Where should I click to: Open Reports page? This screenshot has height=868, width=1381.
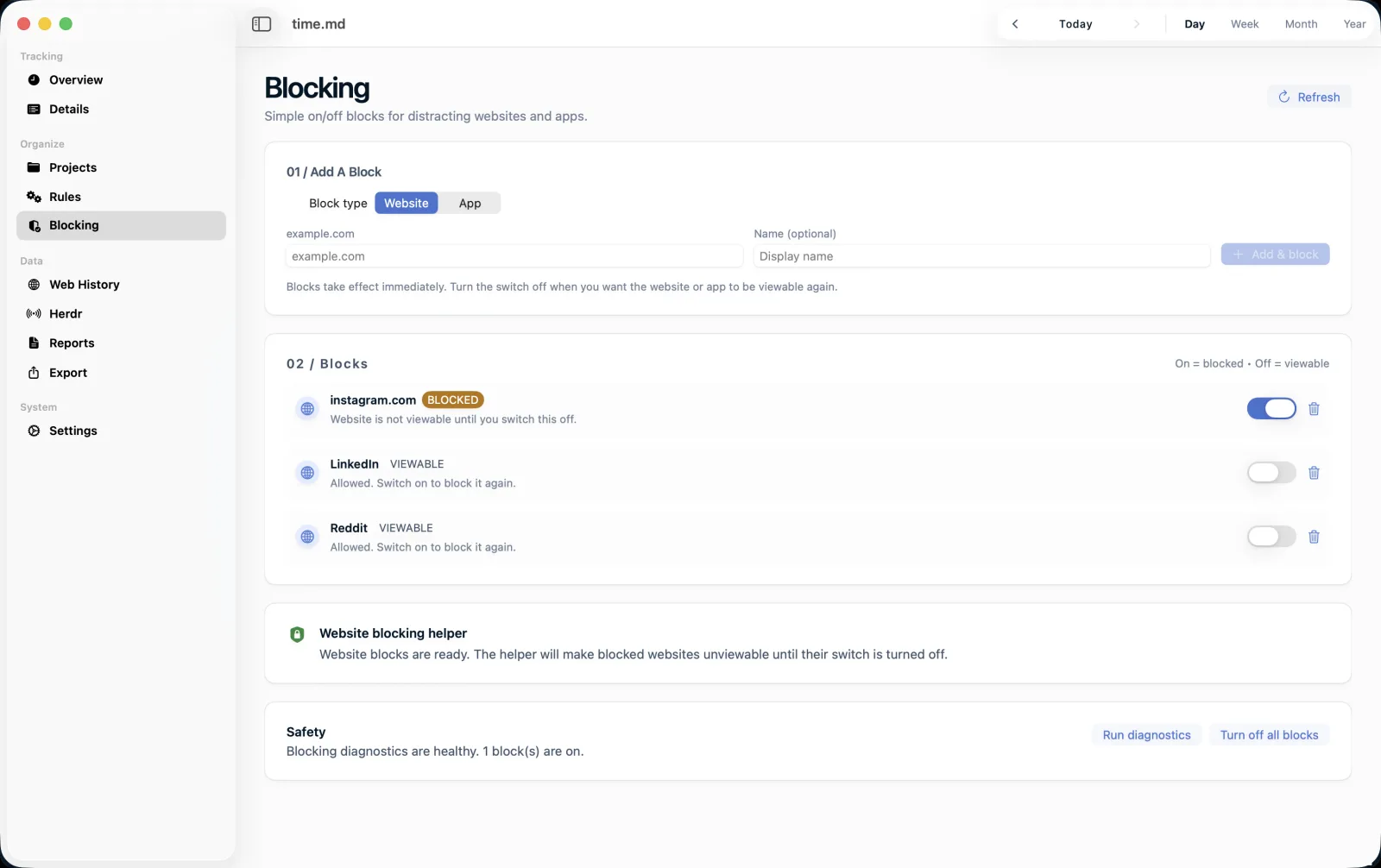tap(121, 343)
